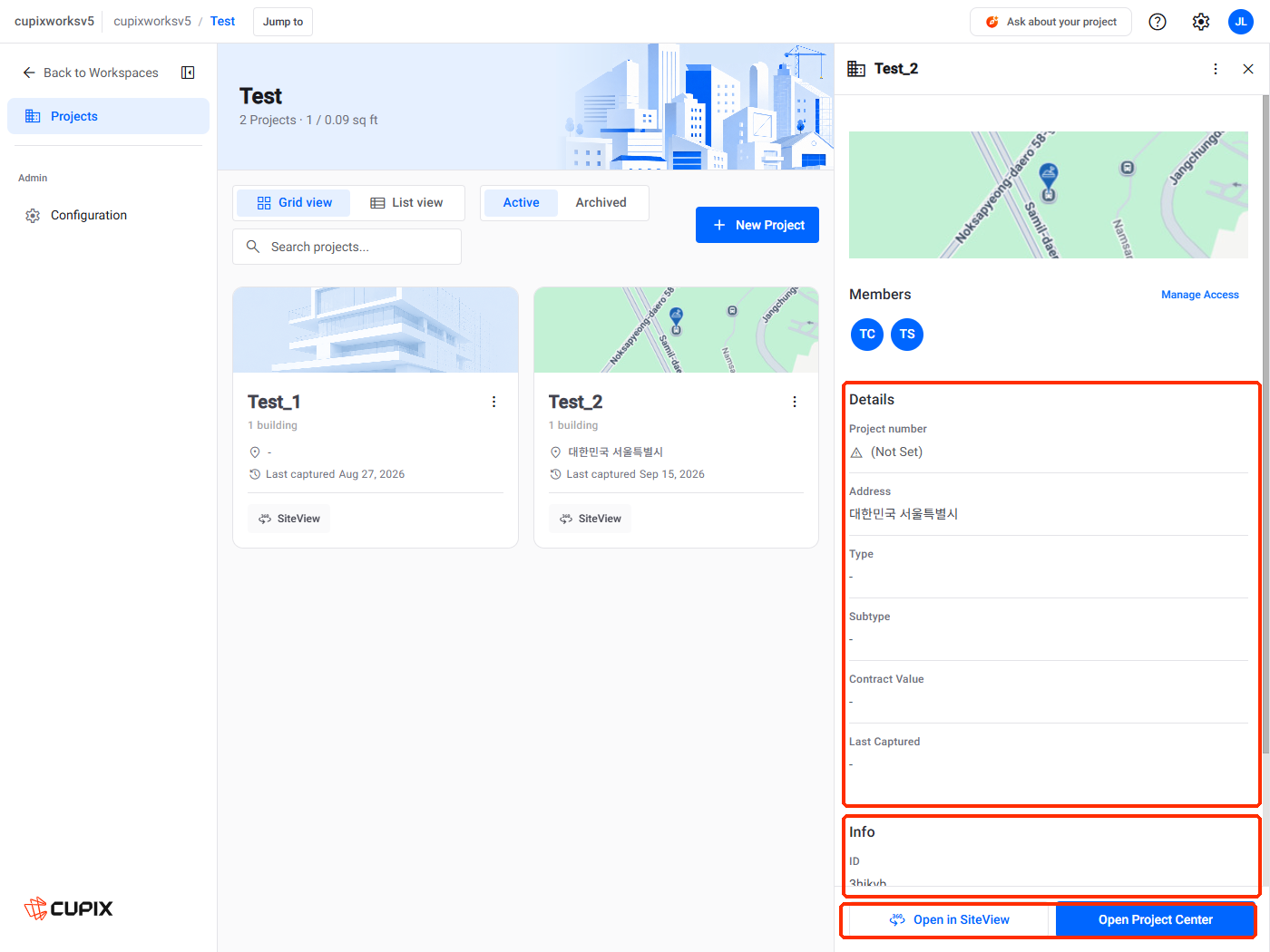Click the TC member avatar
The width and height of the screenshot is (1270, 952).
click(x=867, y=335)
